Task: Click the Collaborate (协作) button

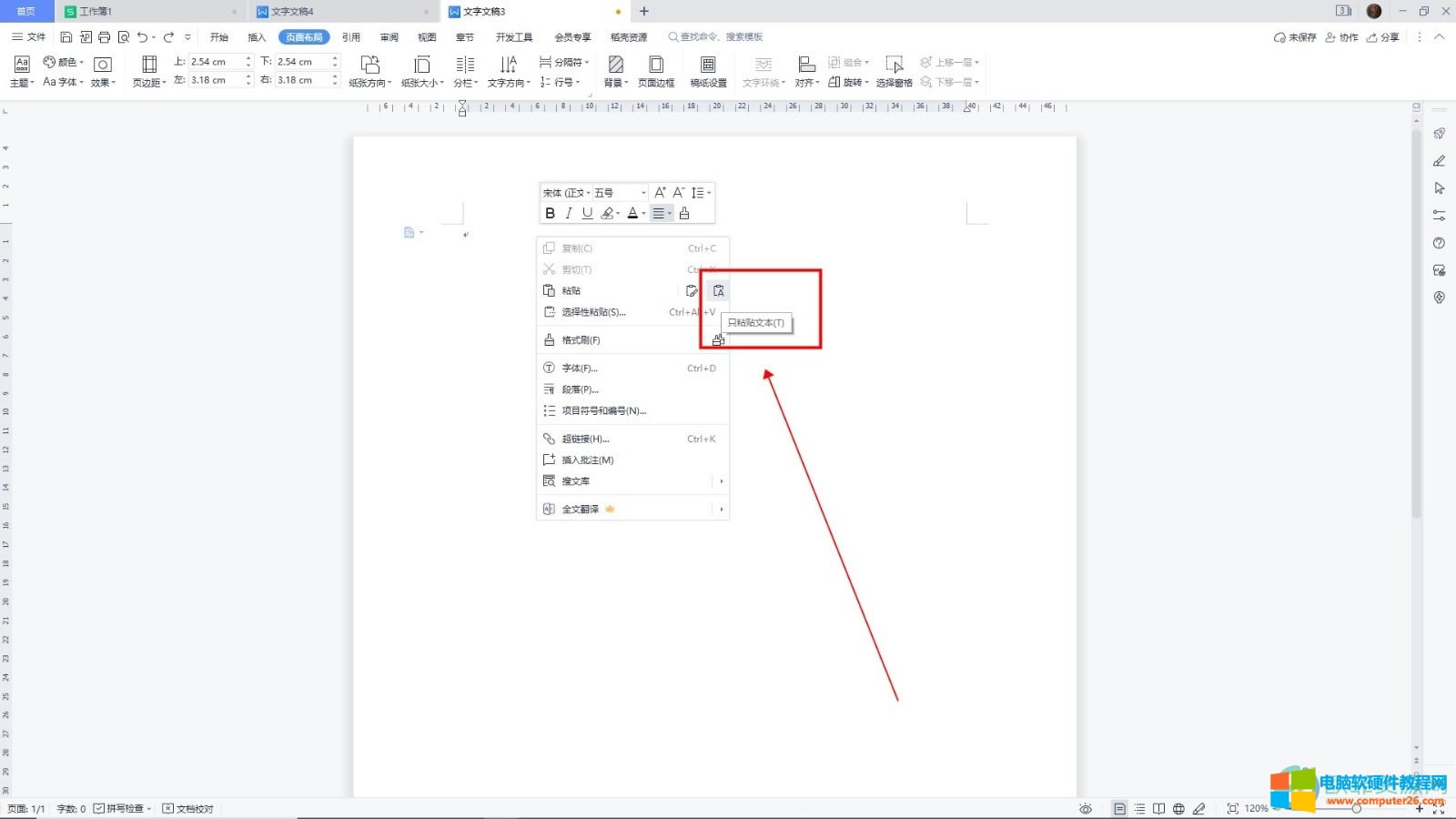Action: click(x=1342, y=37)
